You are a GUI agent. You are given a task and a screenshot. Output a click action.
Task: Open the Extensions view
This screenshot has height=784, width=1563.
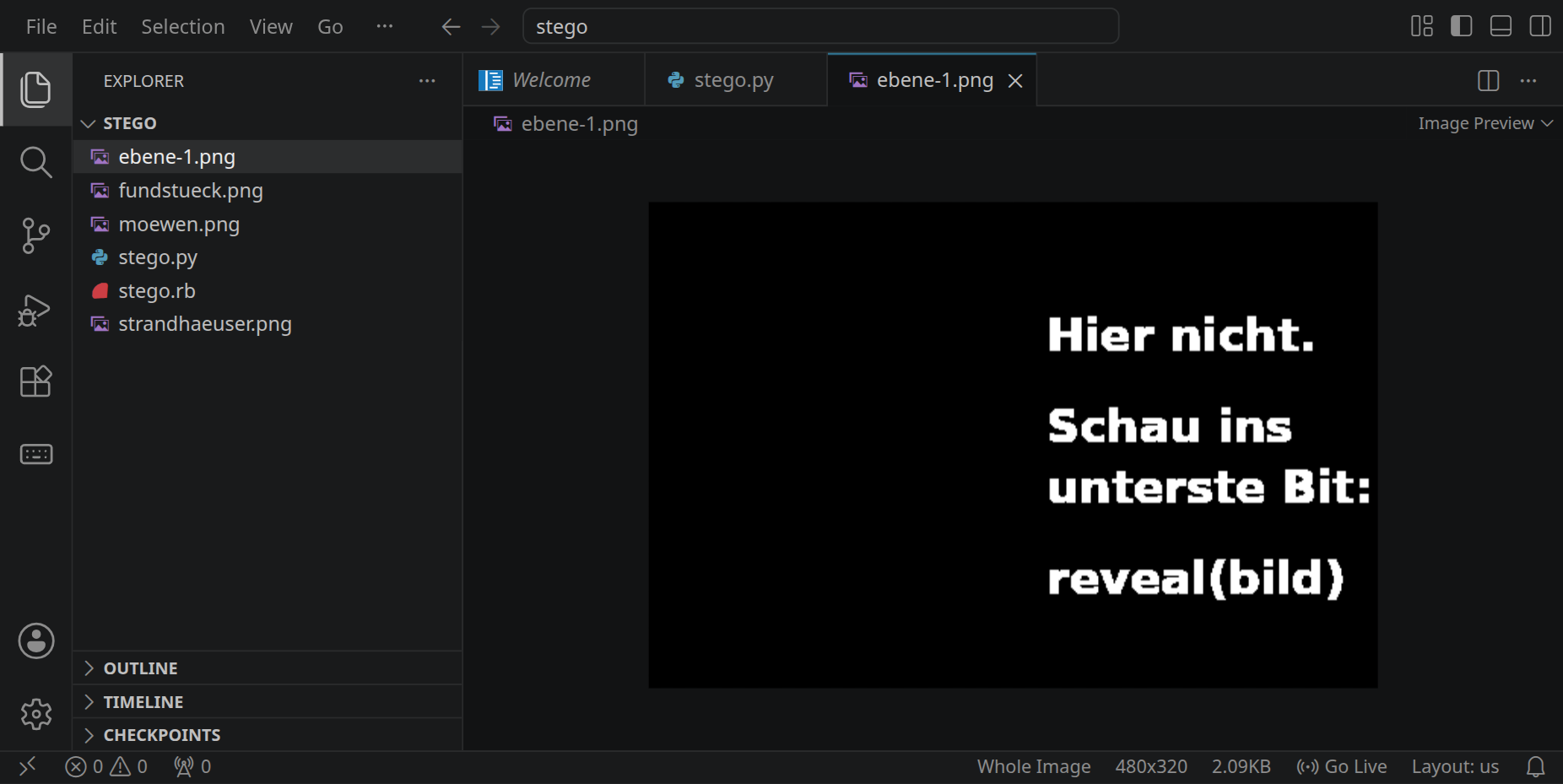pos(35,381)
